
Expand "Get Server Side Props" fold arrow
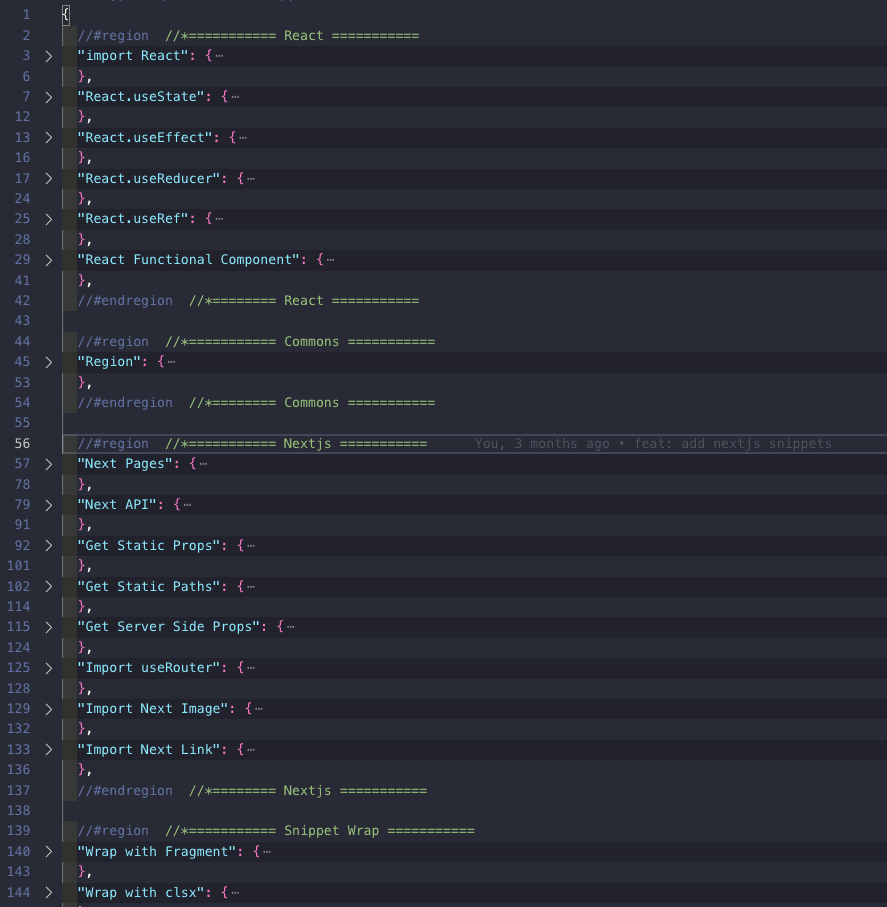pos(49,627)
